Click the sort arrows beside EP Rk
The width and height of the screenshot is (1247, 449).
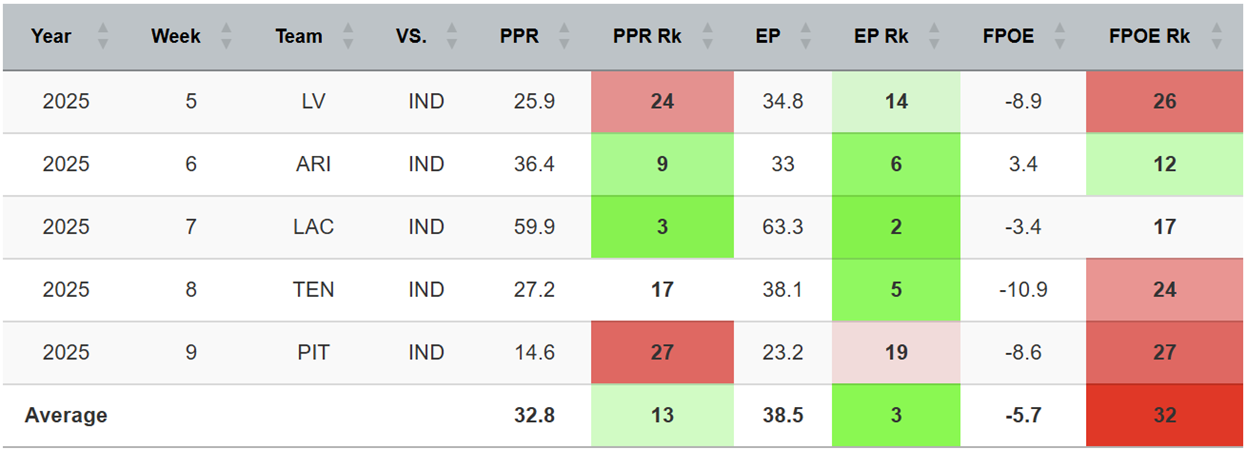click(x=933, y=37)
